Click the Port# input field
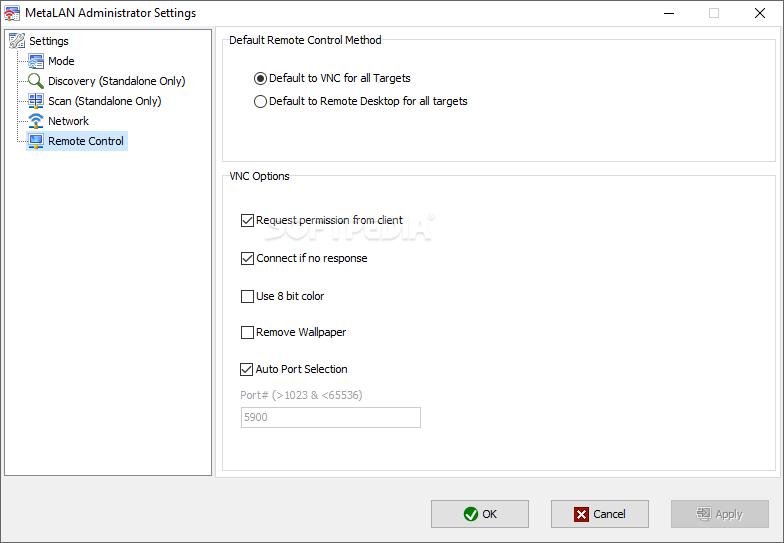Screen dimensions: 784x543 pyautogui.click(x=330, y=418)
